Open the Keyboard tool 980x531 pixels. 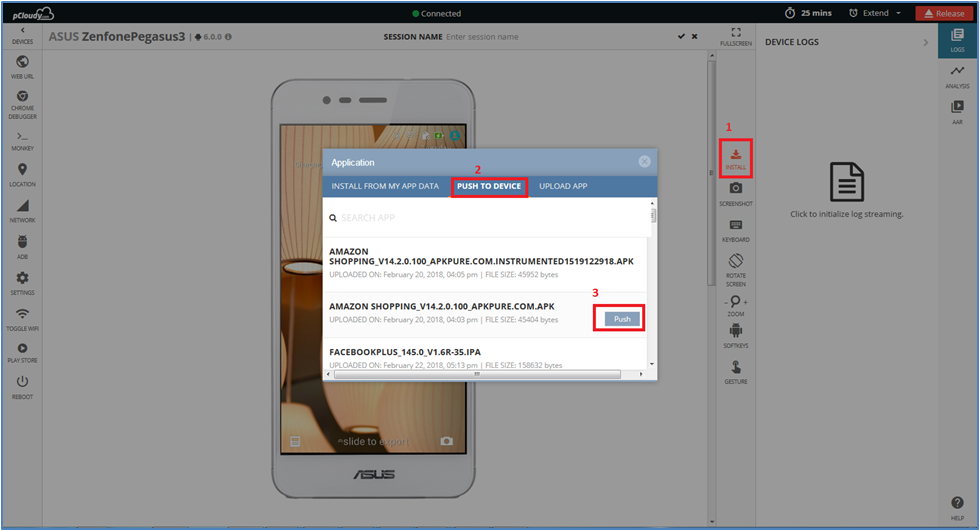(736, 231)
